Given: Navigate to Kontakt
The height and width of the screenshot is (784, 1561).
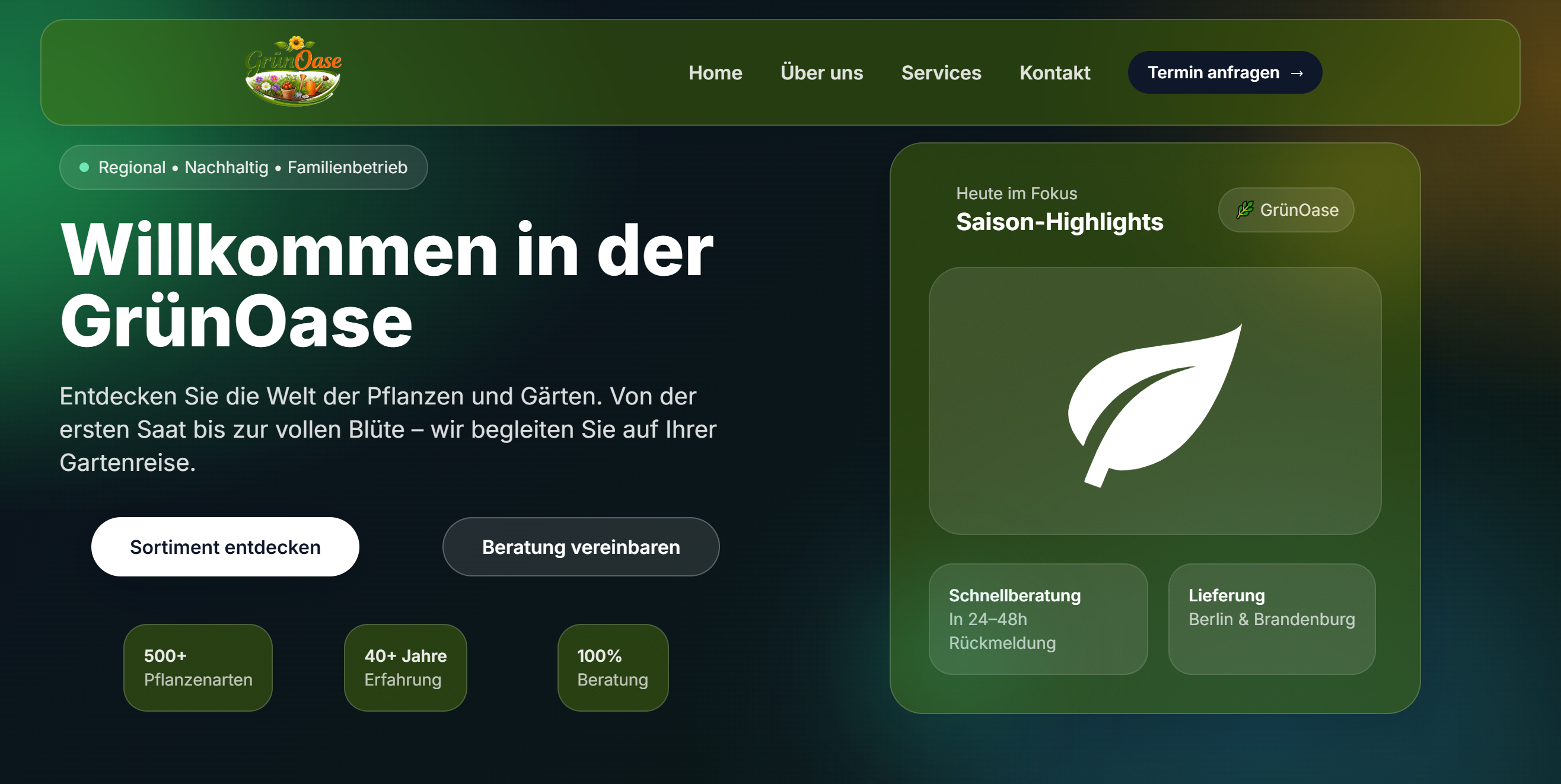Looking at the screenshot, I should (x=1055, y=73).
